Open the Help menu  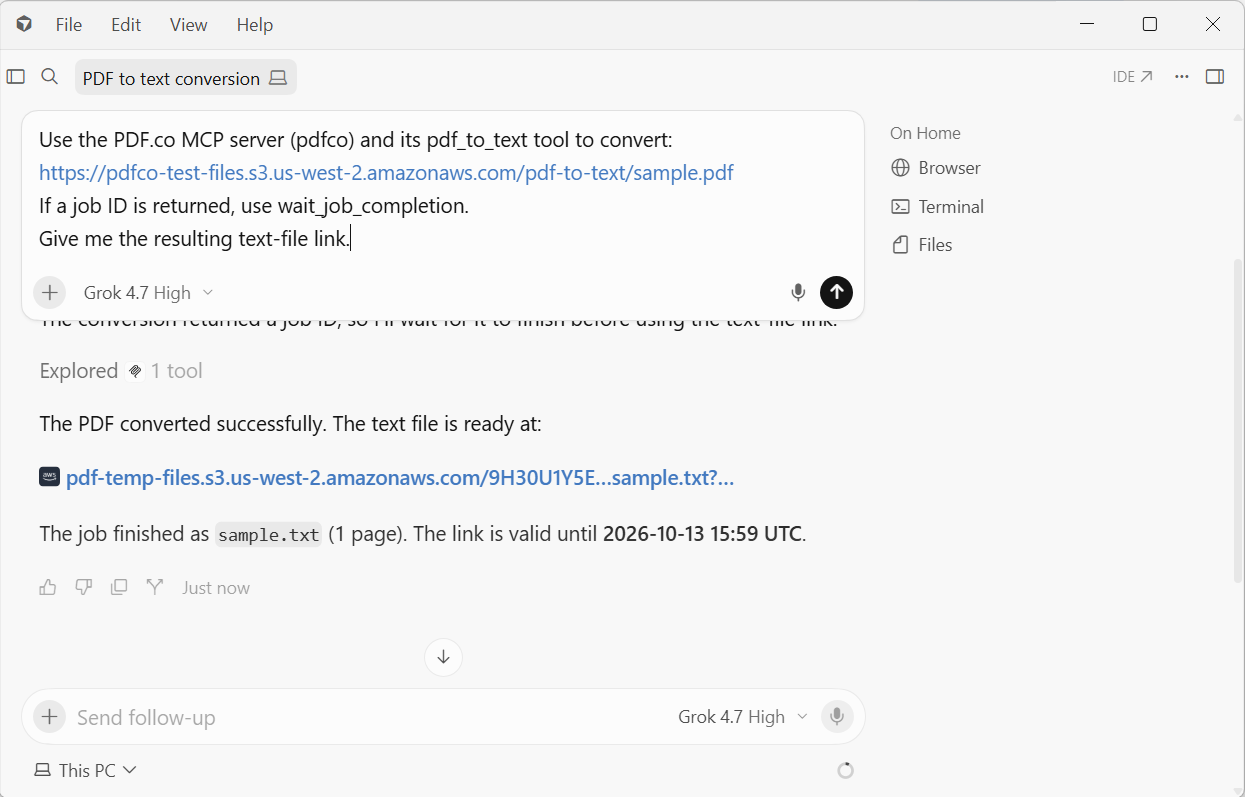(255, 25)
